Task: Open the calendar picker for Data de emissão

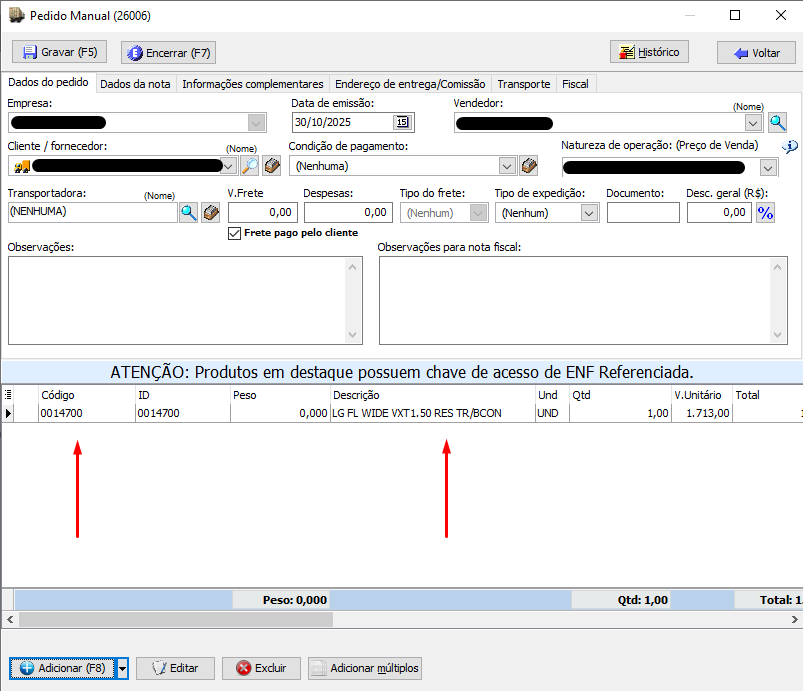Action: coord(402,123)
